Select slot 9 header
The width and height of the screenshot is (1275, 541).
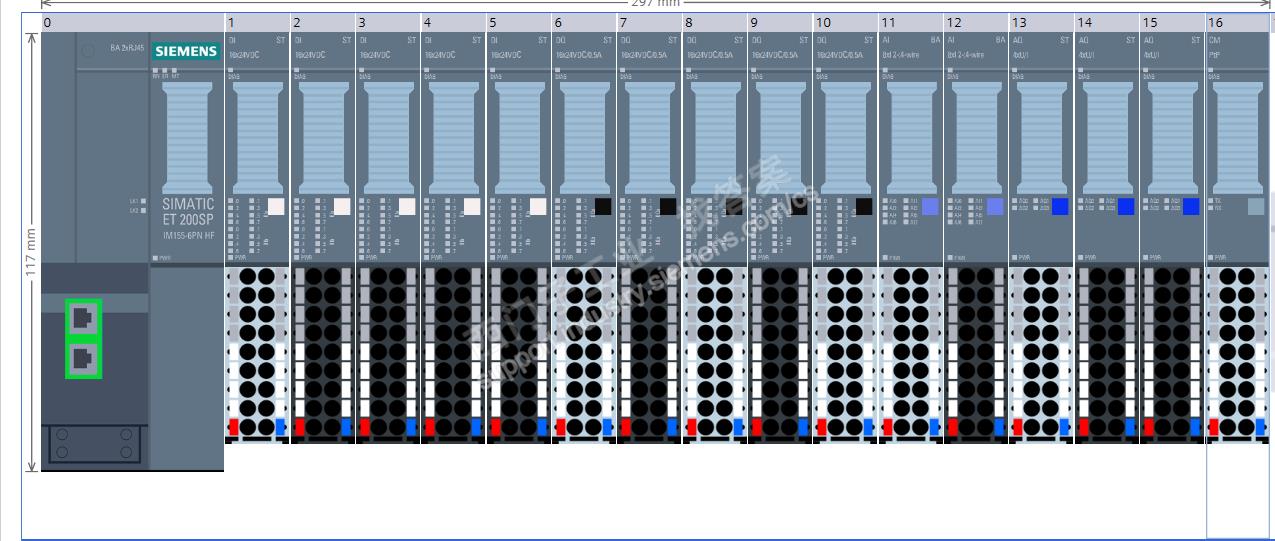coord(780,22)
